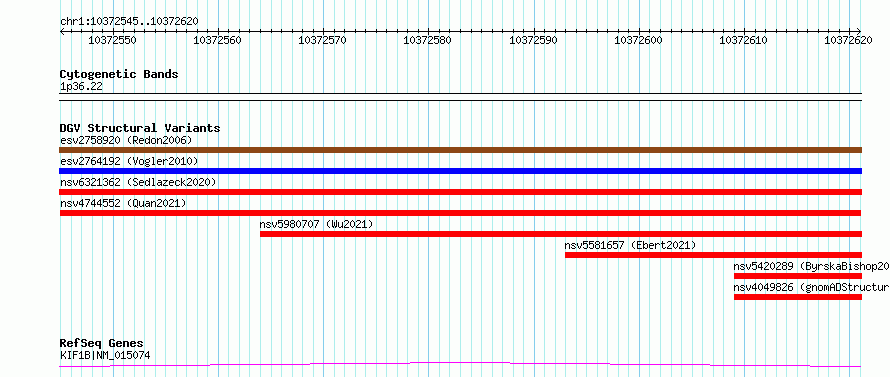The image size is (890, 377).
Task: Select the blue esv2764192 Vogler2010 variant bar
Action: pos(460,171)
